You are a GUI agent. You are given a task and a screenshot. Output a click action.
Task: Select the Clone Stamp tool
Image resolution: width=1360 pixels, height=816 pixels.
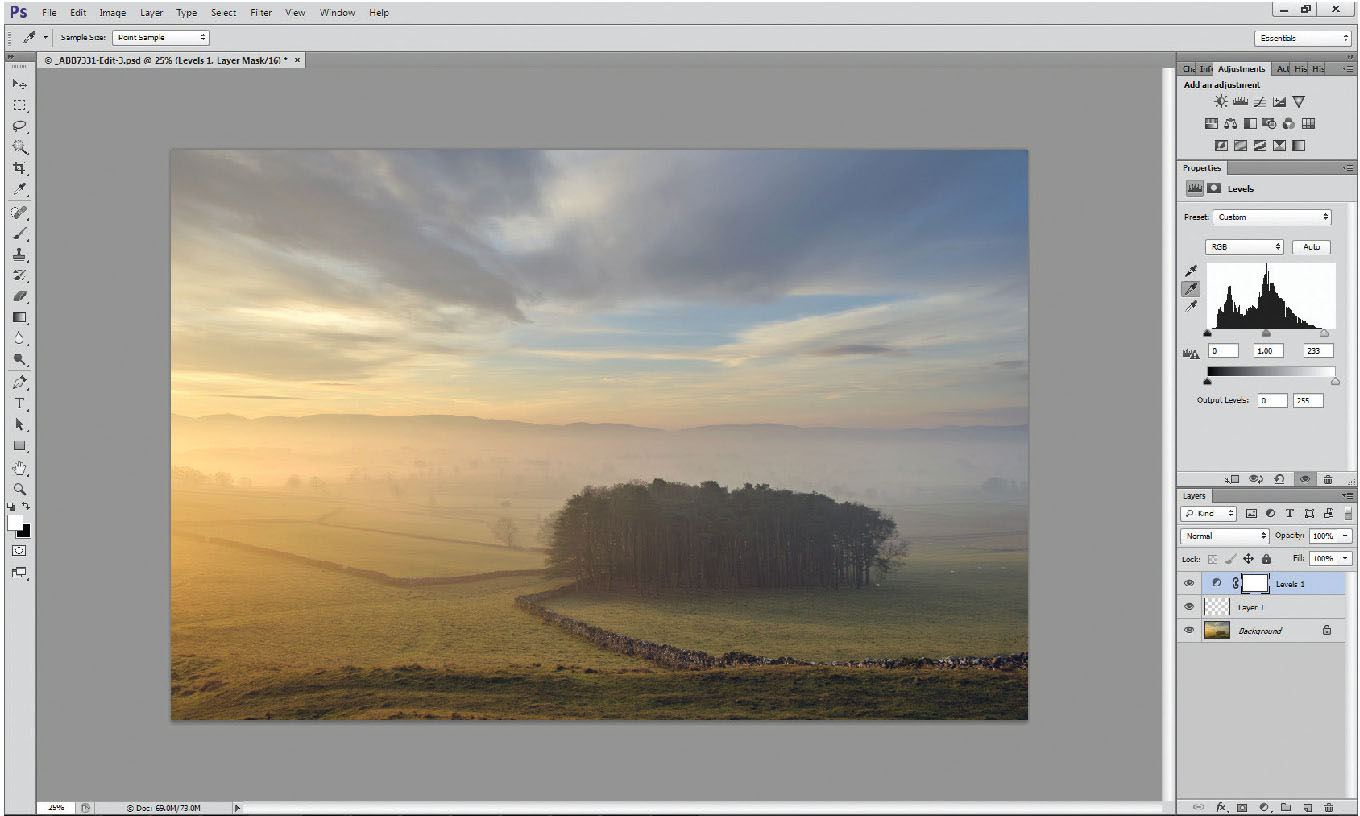[19, 255]
